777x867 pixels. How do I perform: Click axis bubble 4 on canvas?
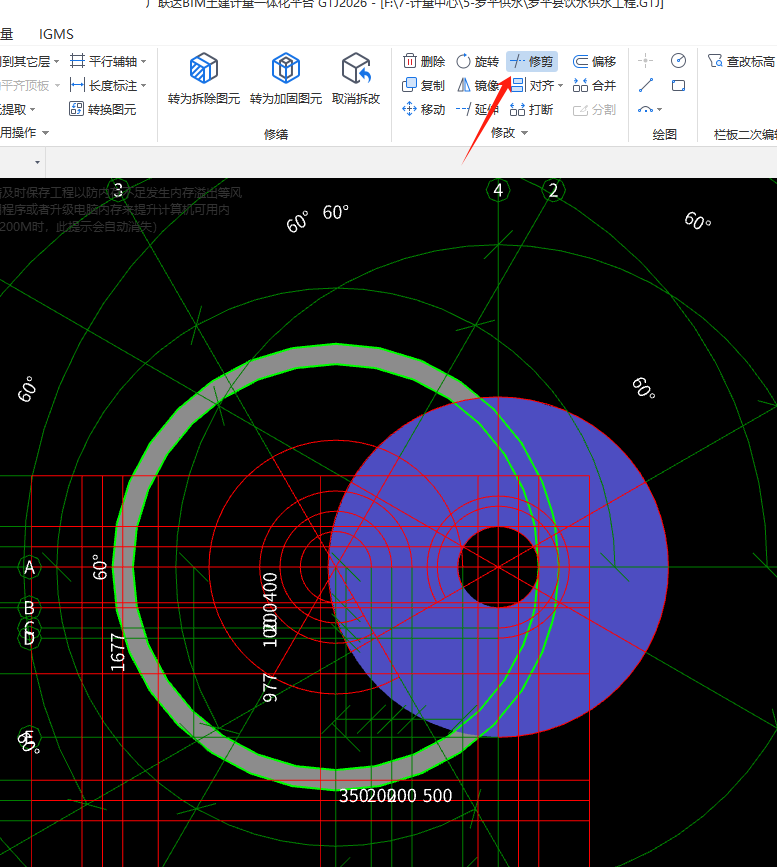(x=498, y=190)
